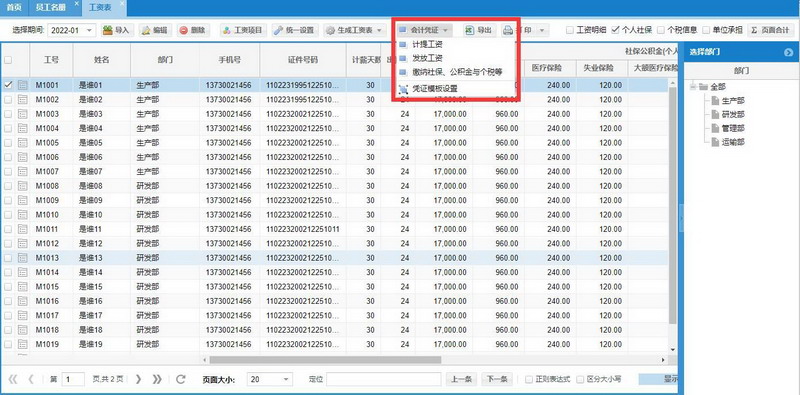Click the 下一条 button

[x=496, y=379]
